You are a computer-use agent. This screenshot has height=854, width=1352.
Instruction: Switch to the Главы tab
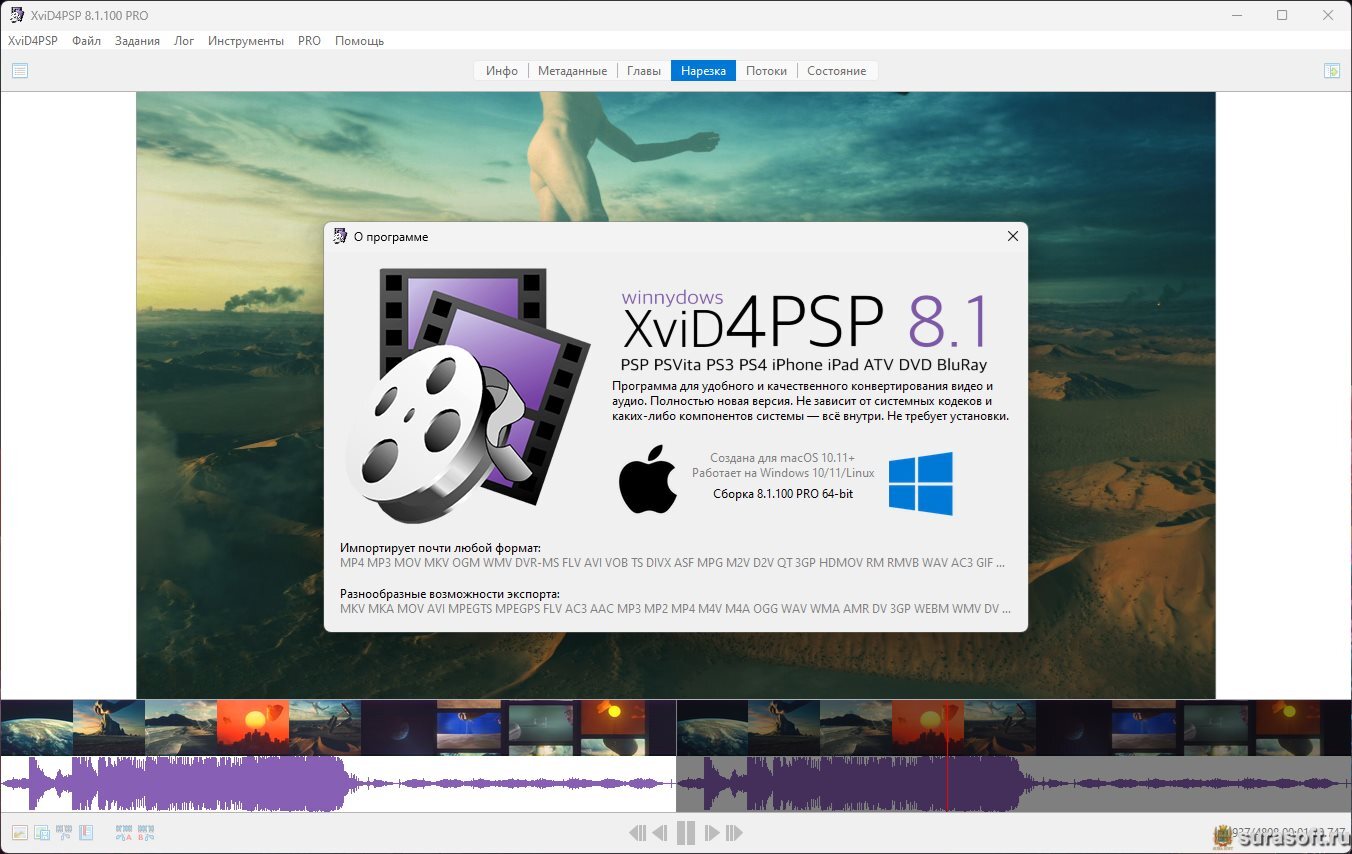644,71
